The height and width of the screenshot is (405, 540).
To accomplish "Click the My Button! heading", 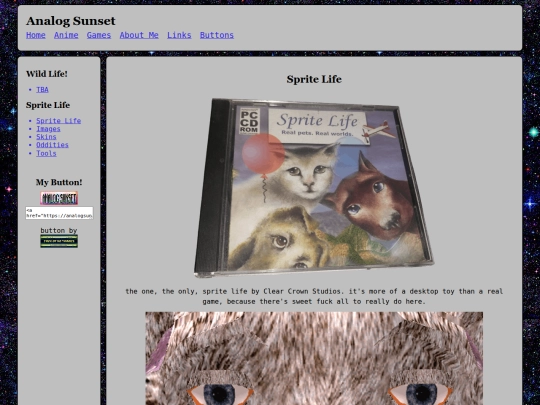I will 59,182.
